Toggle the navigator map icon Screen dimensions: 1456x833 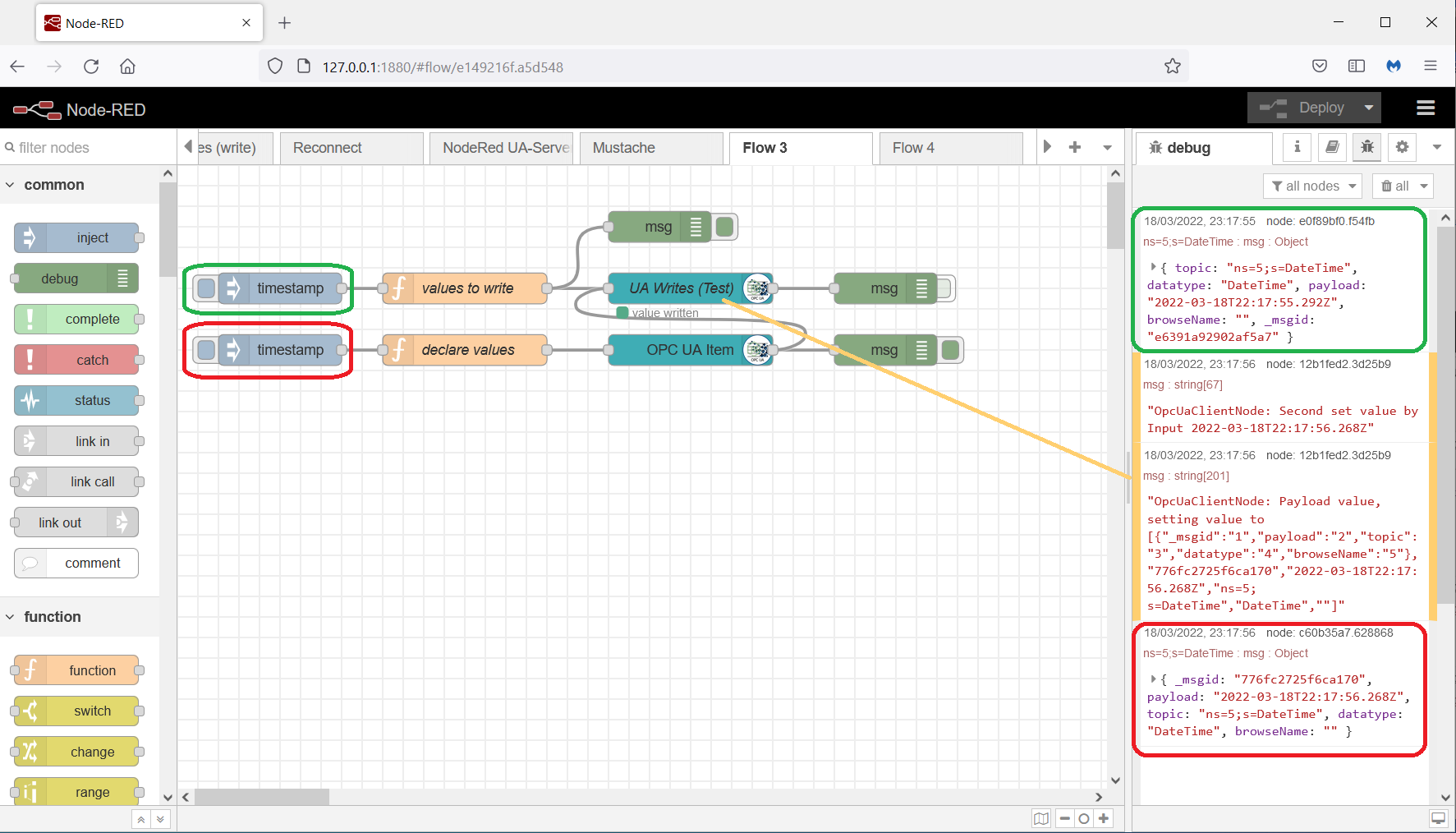1041,818
